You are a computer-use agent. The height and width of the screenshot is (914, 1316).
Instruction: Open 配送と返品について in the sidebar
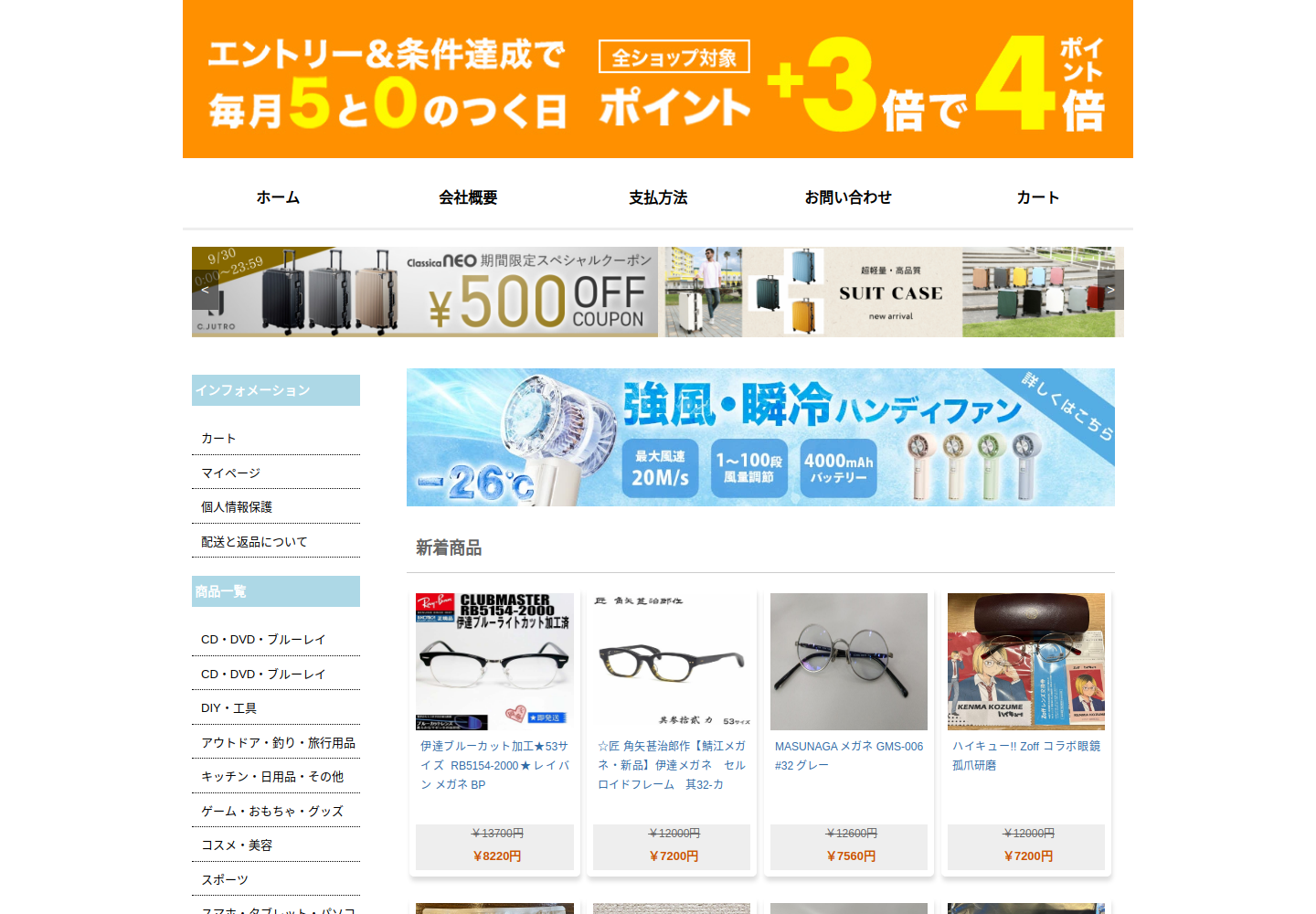pos(254,542)
